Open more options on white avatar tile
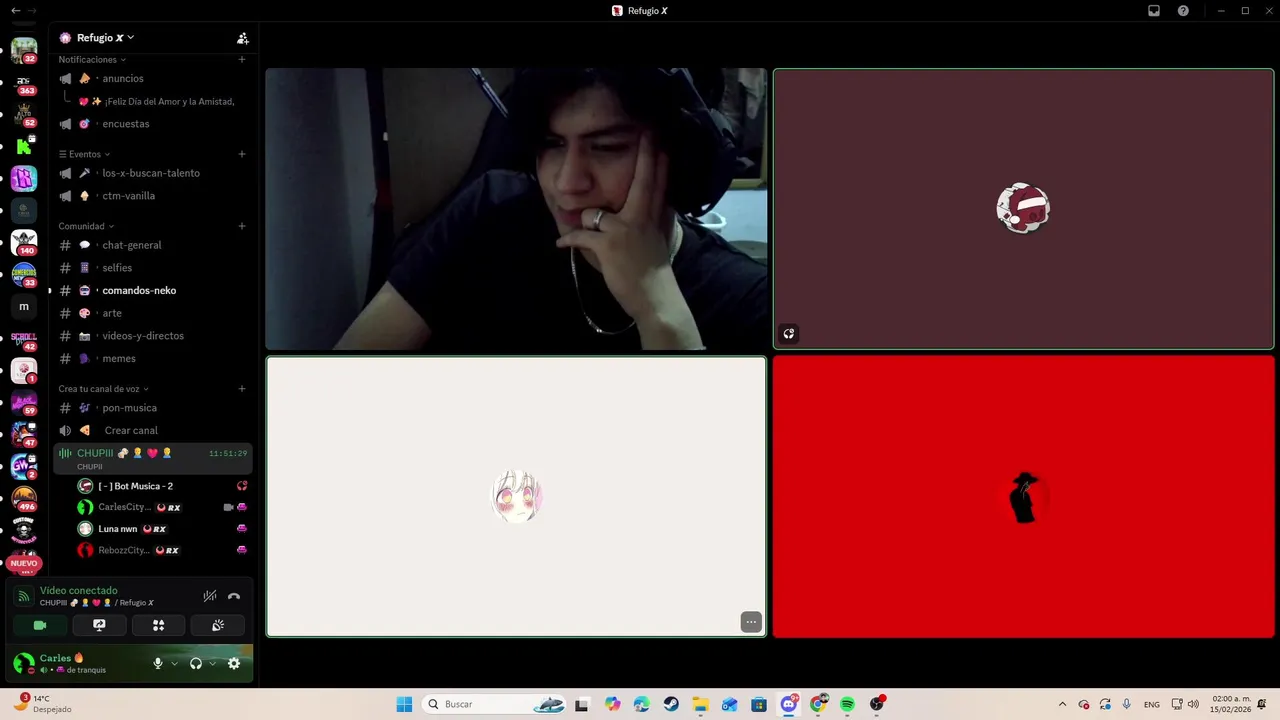1280x720 pixels. pyautogui.click(x=751, y=622)
